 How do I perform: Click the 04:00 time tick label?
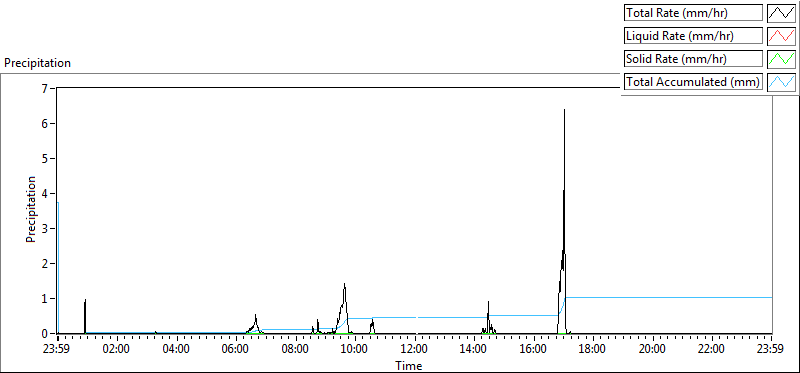(x=177, y=350)
